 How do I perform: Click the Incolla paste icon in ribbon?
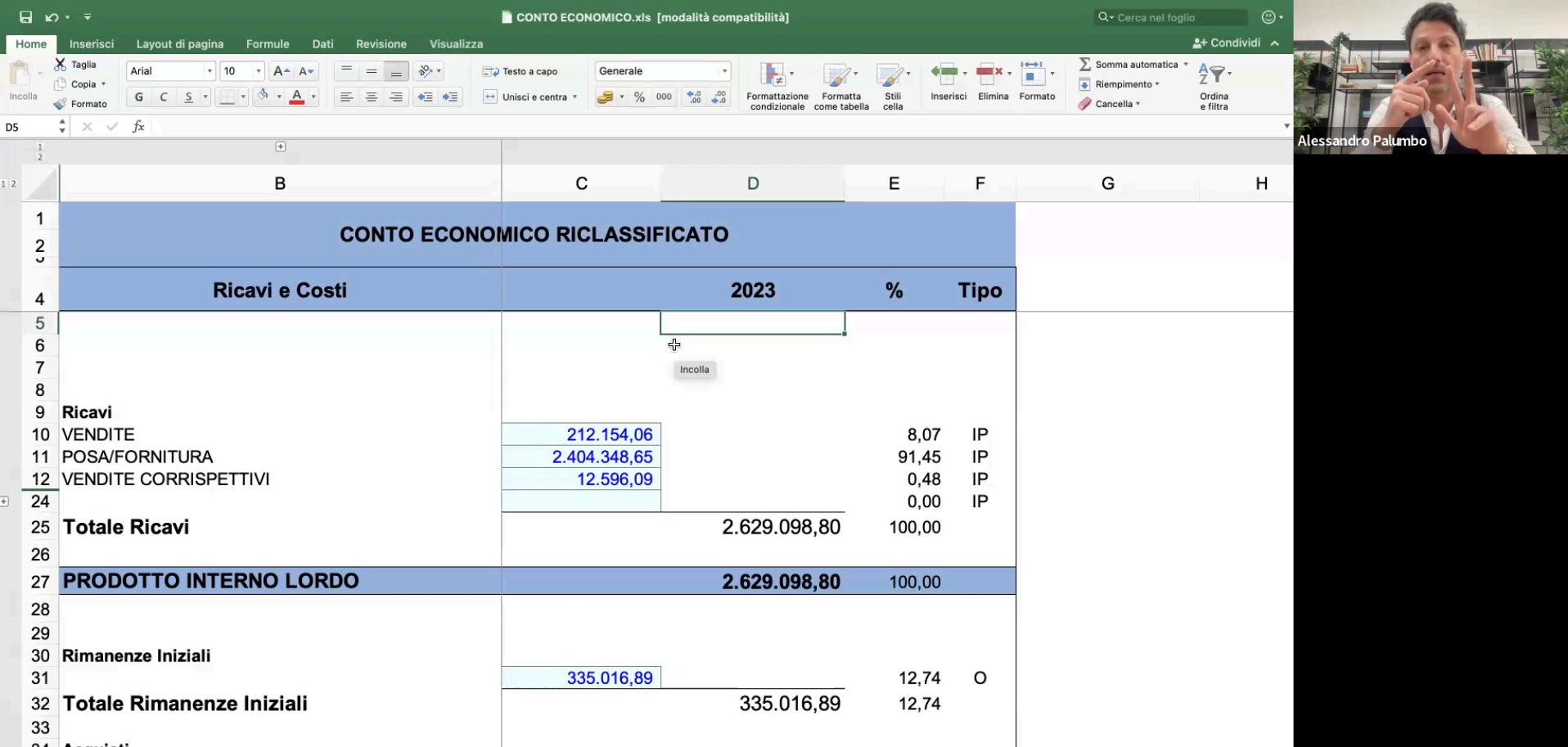coord(20,74)
